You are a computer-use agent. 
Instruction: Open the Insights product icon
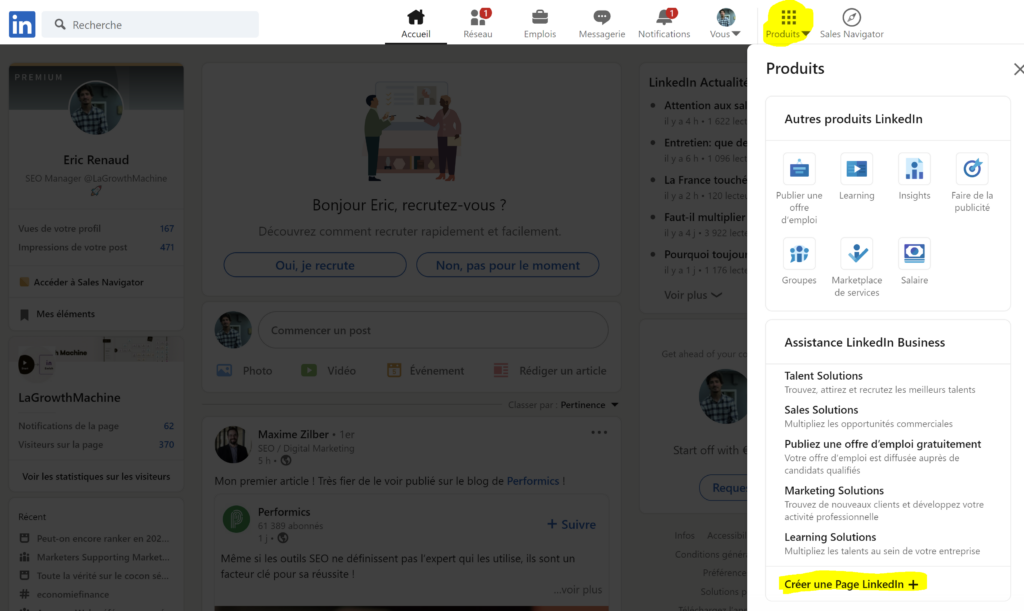[914, 169]
